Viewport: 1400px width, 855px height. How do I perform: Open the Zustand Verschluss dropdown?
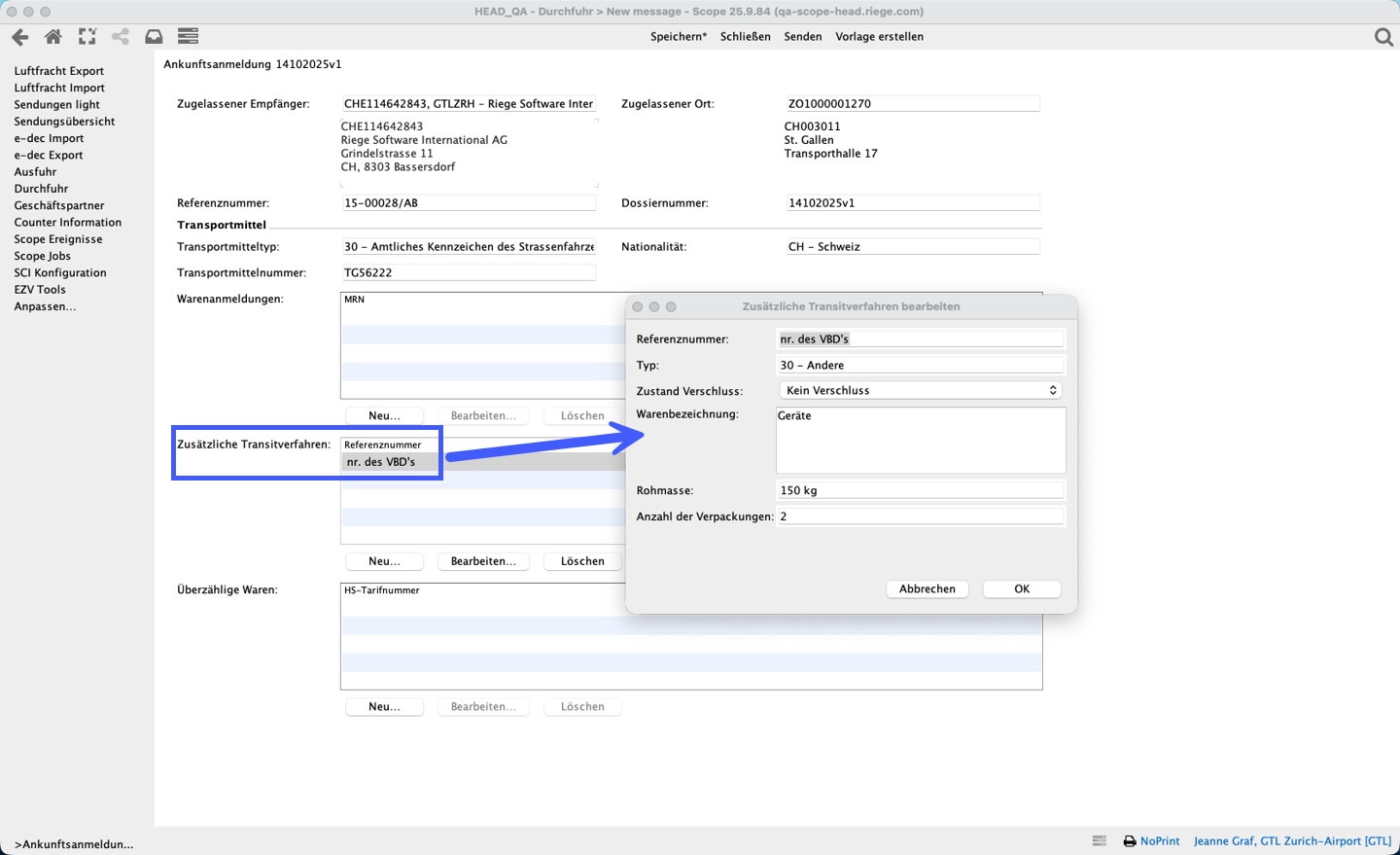pyautogui.click(x=920, y=390)
